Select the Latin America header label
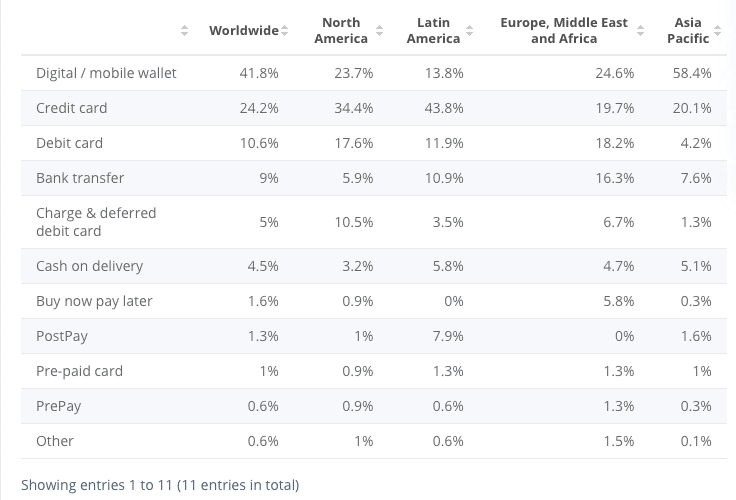Image resolution: width=736 pixels, height=500 pixels. [433, 31]
